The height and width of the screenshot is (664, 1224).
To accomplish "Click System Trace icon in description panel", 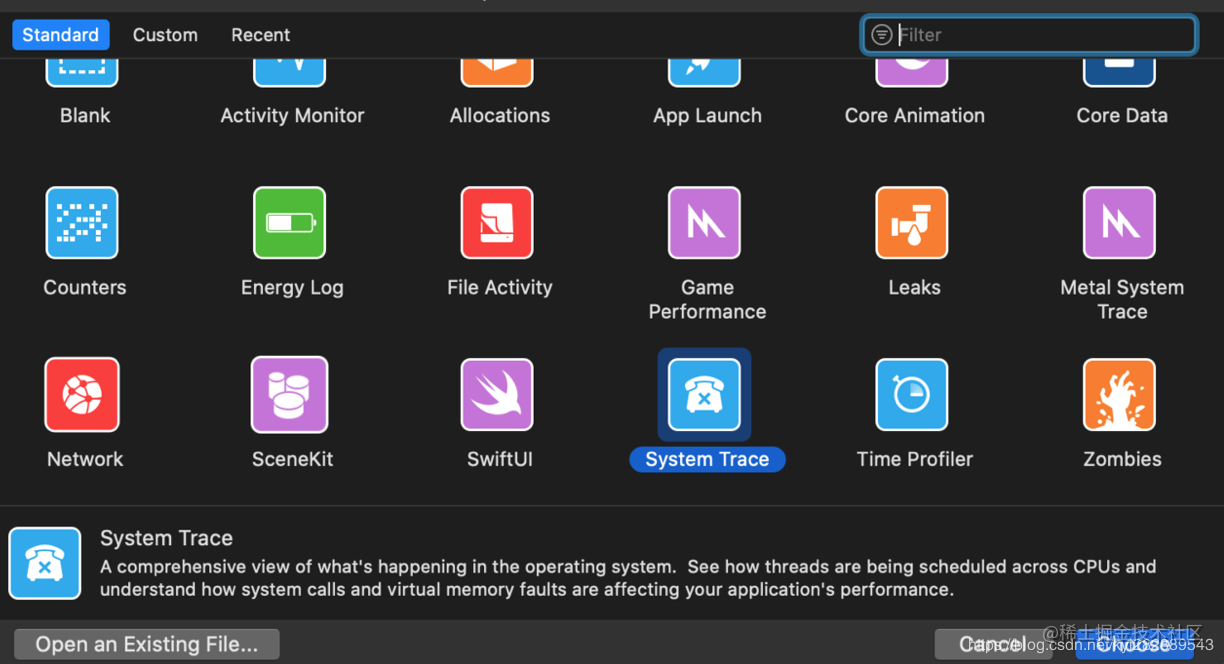I will click(x=45, y=563).
